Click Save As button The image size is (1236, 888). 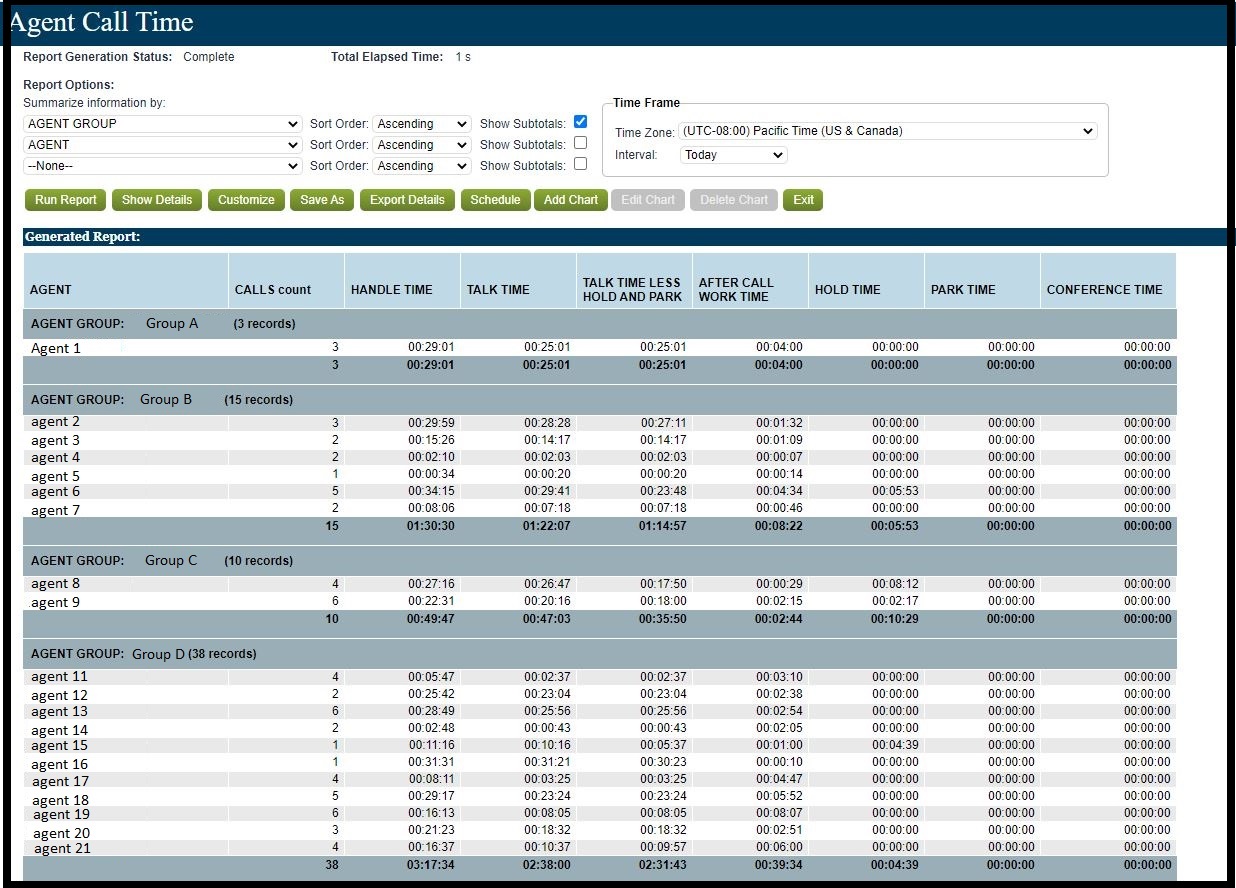click(x=322, y=200)
